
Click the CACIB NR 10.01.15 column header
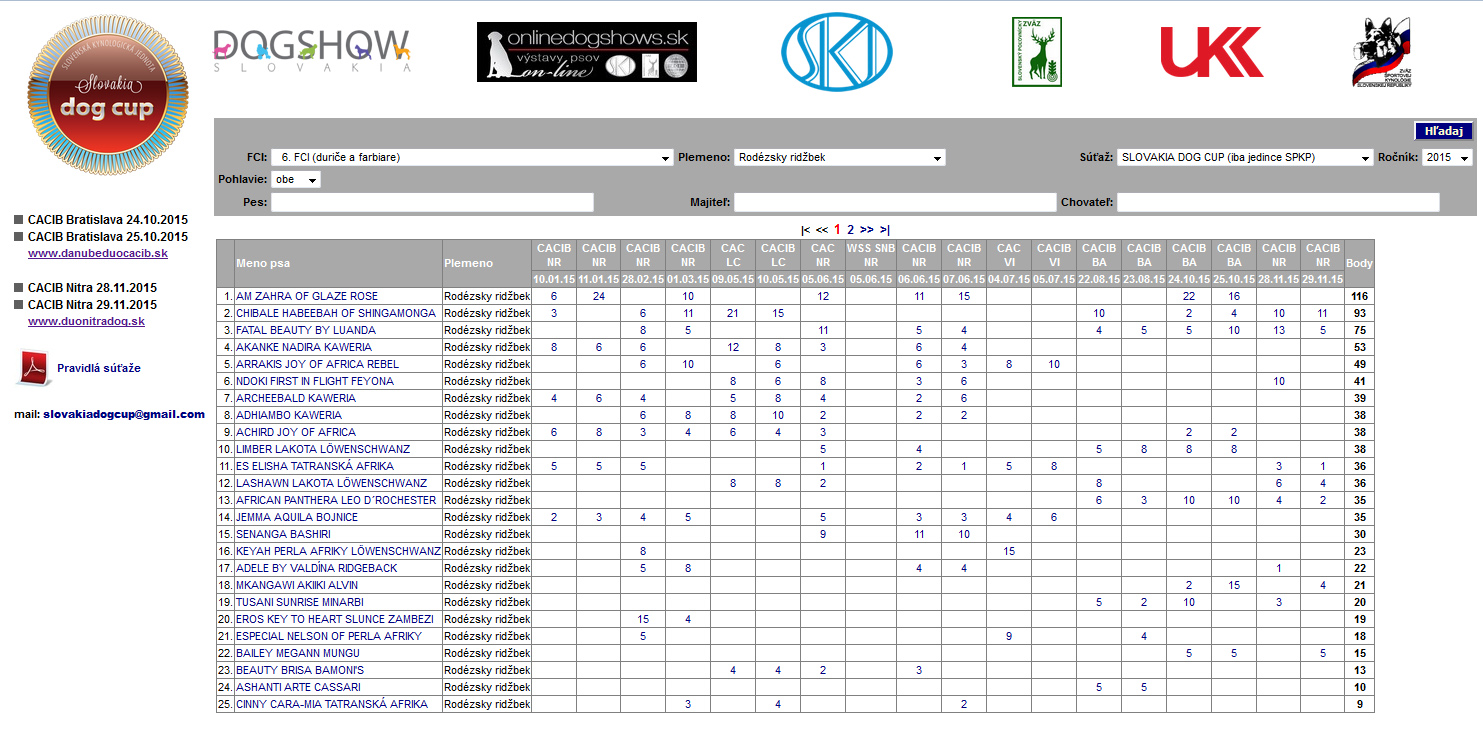pos(554,264)
